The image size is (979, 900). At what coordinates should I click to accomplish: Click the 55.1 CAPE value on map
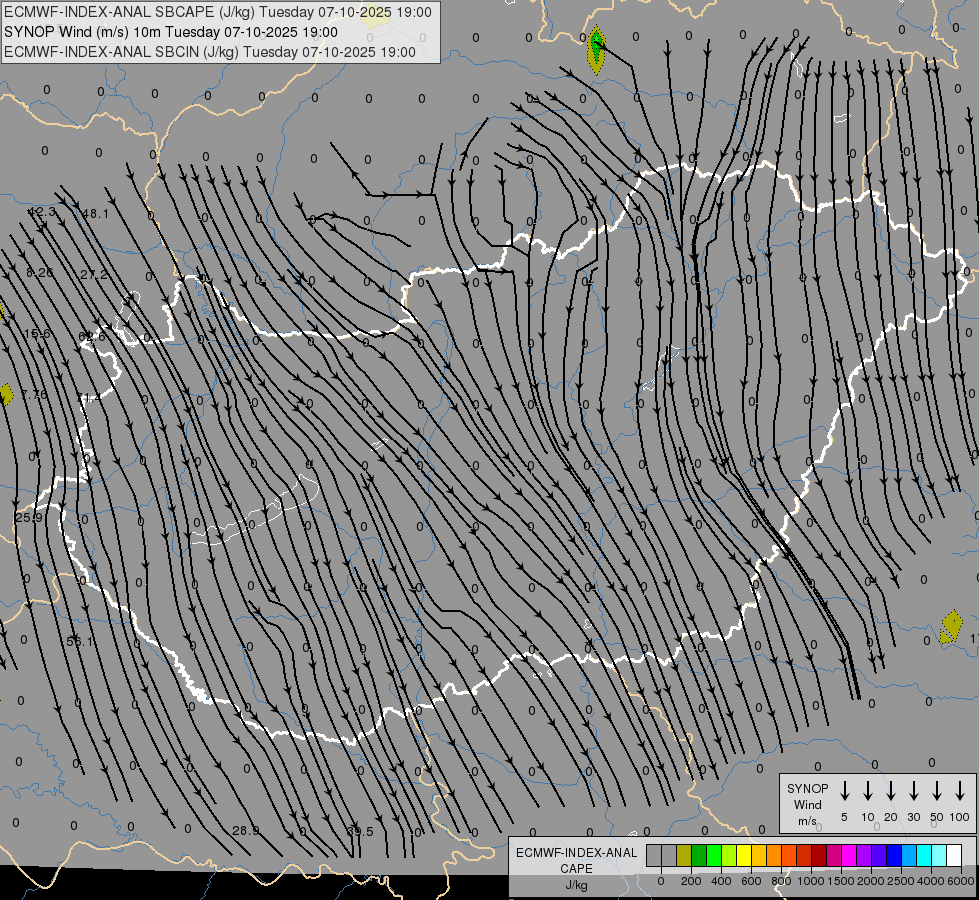[x=80, y=642]
